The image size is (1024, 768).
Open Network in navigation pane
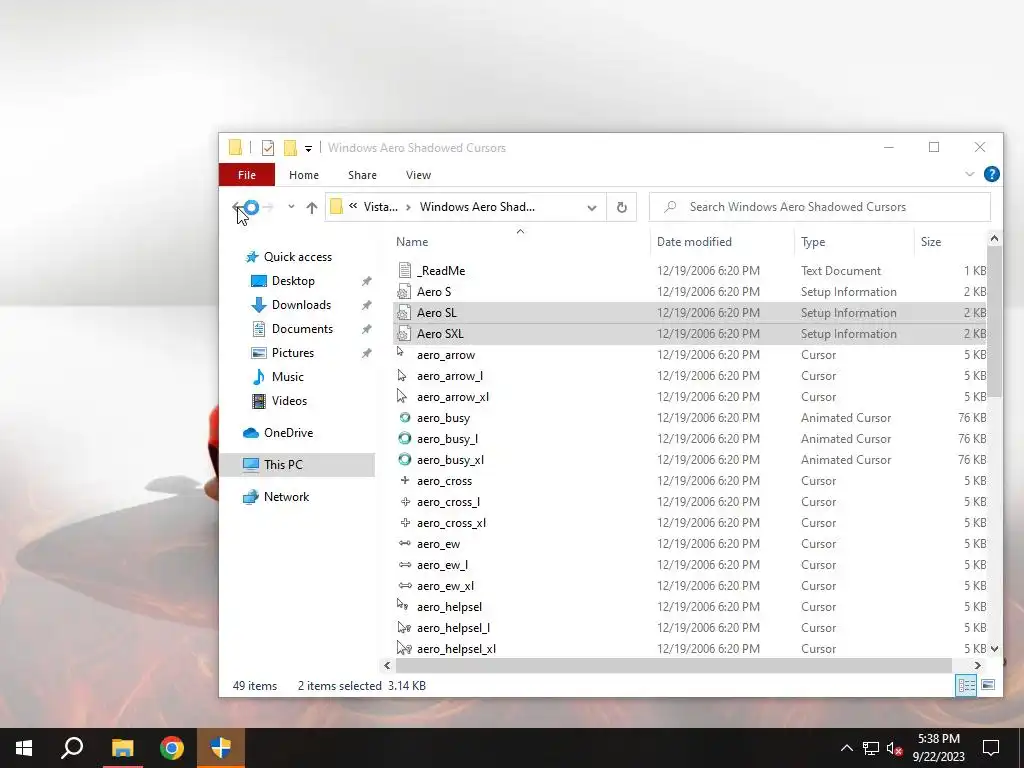pyautogui.click(x=286, y=497)
